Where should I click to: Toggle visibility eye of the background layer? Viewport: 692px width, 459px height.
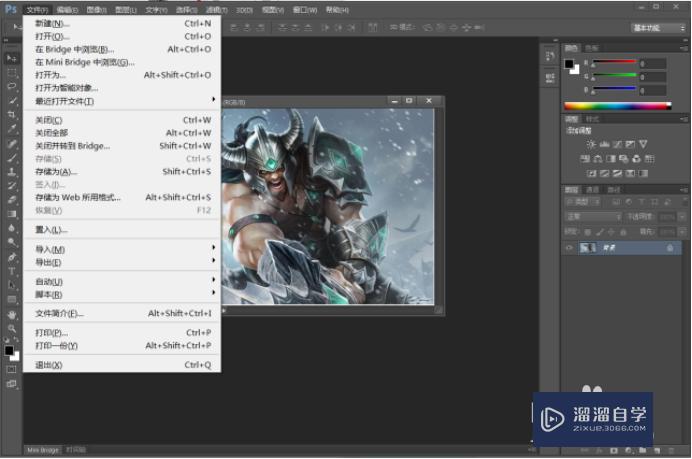pyautogui.click(x=569, y=248)
